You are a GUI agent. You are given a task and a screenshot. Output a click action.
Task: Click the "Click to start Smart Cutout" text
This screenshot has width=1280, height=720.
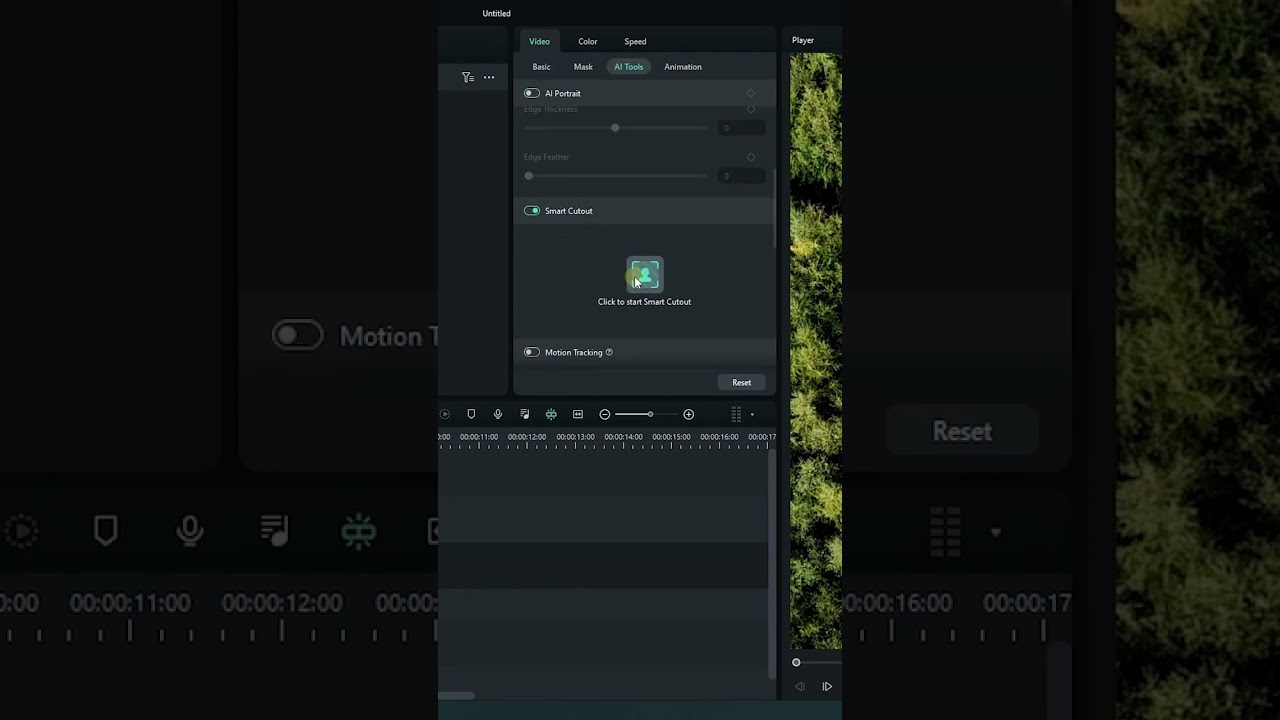pyautogui.click(x=644, y=302)
